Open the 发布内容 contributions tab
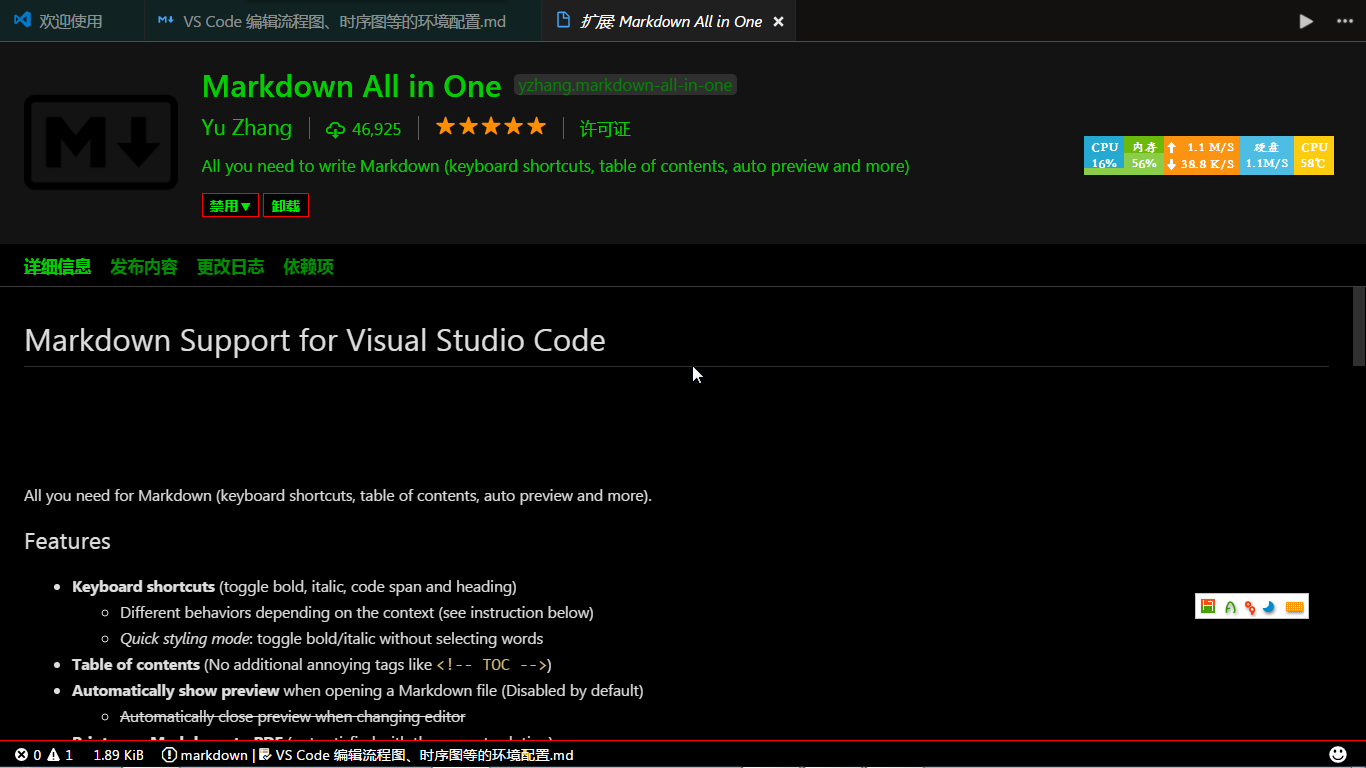The image size is (1366, 768). (x=144, y=266)
